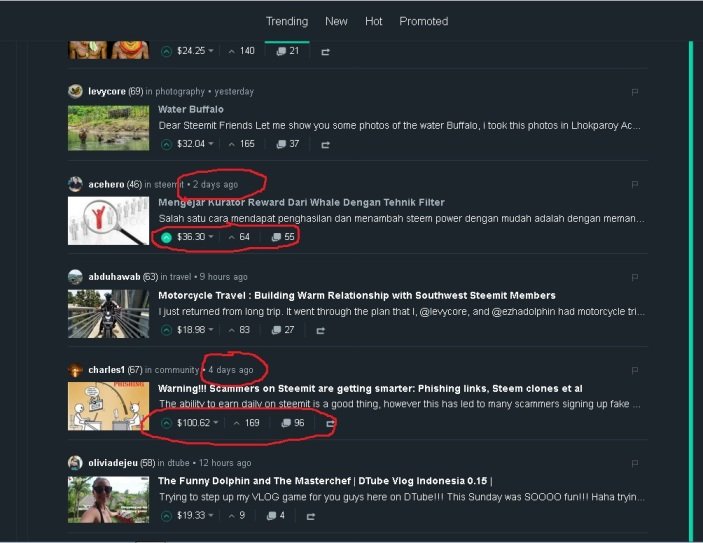This screenshot has width=703, height=543.
Task: Open the dtube tag
Action: (x=178, y=463)
